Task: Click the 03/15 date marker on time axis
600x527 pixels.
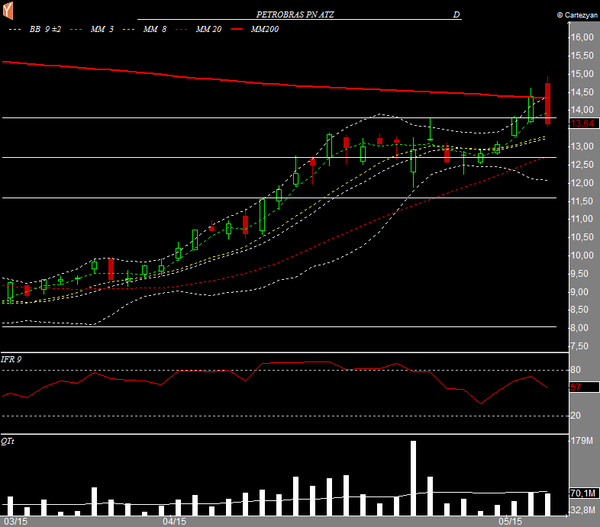Action: (15, 521)
